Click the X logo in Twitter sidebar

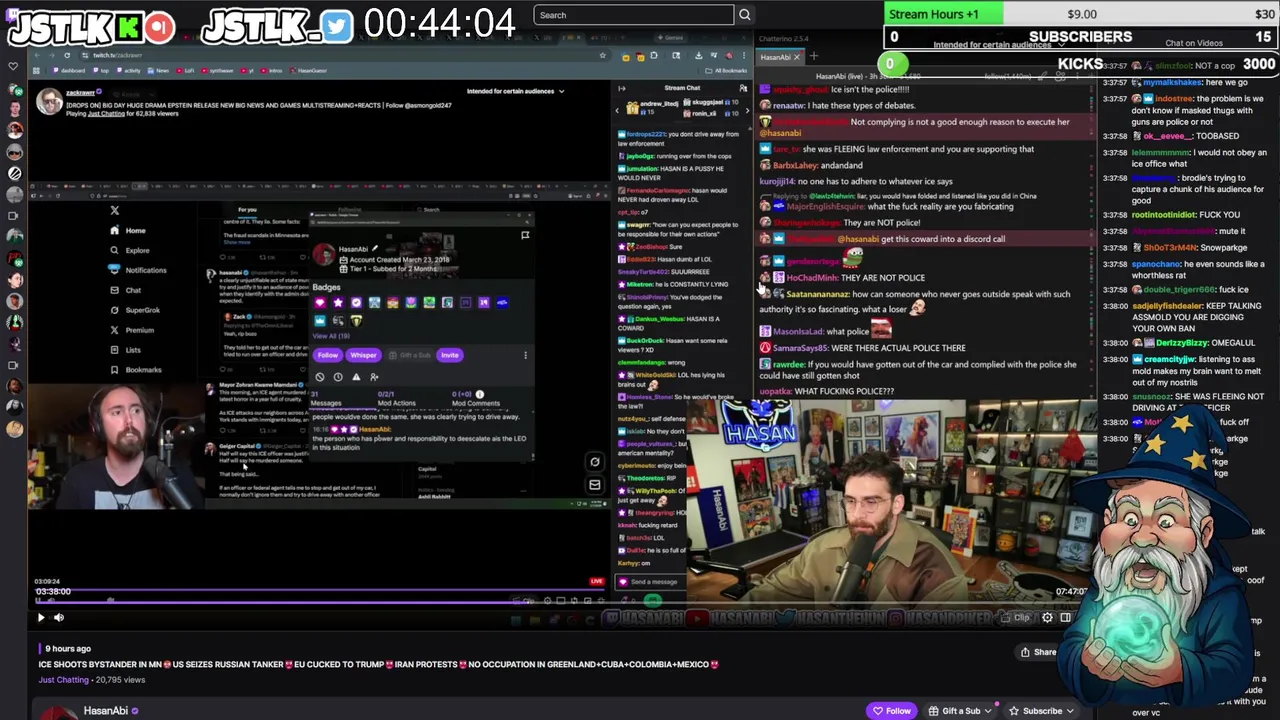(114, 210)
